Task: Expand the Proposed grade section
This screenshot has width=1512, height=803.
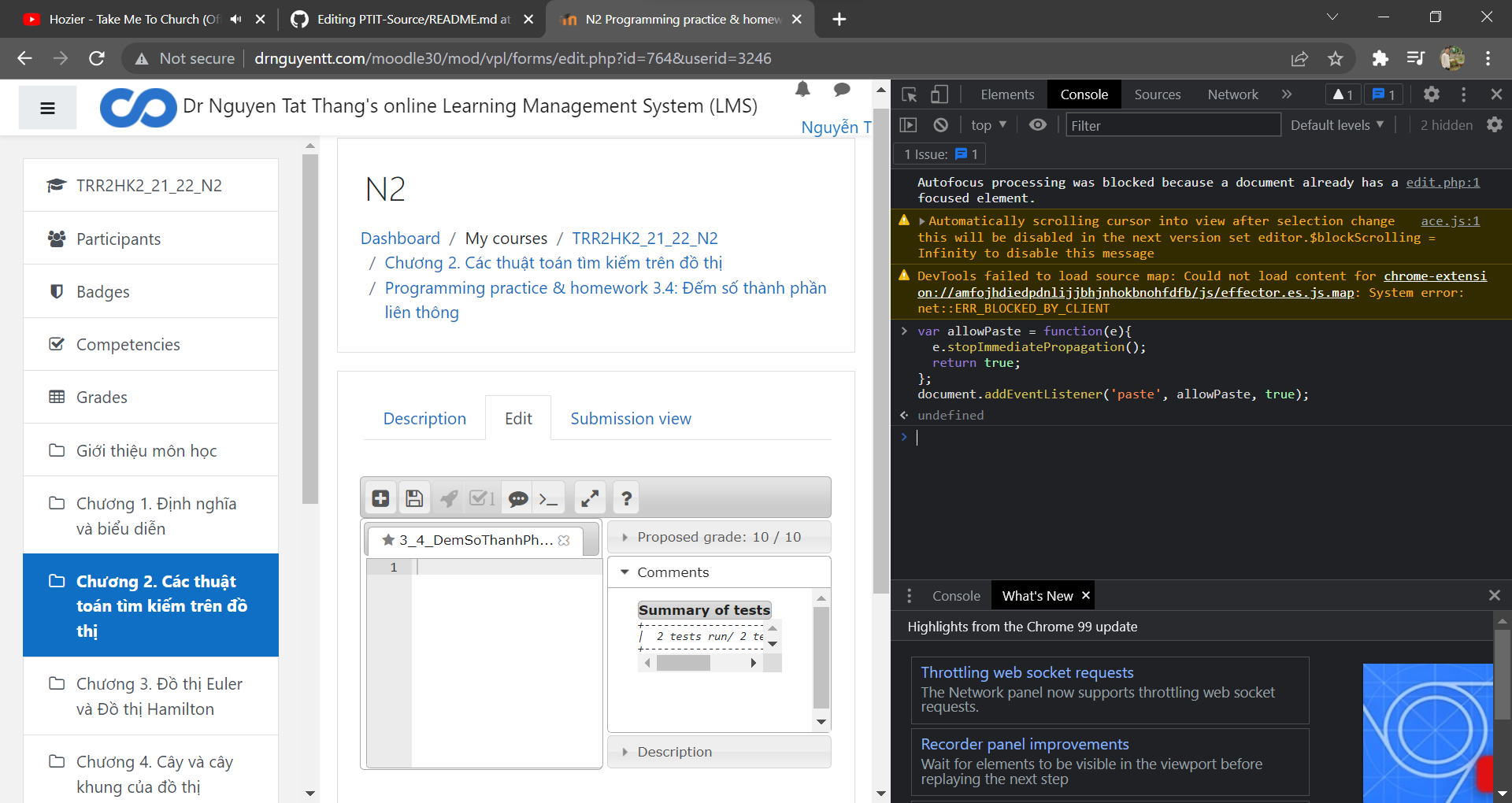Action: pos(719,537)
